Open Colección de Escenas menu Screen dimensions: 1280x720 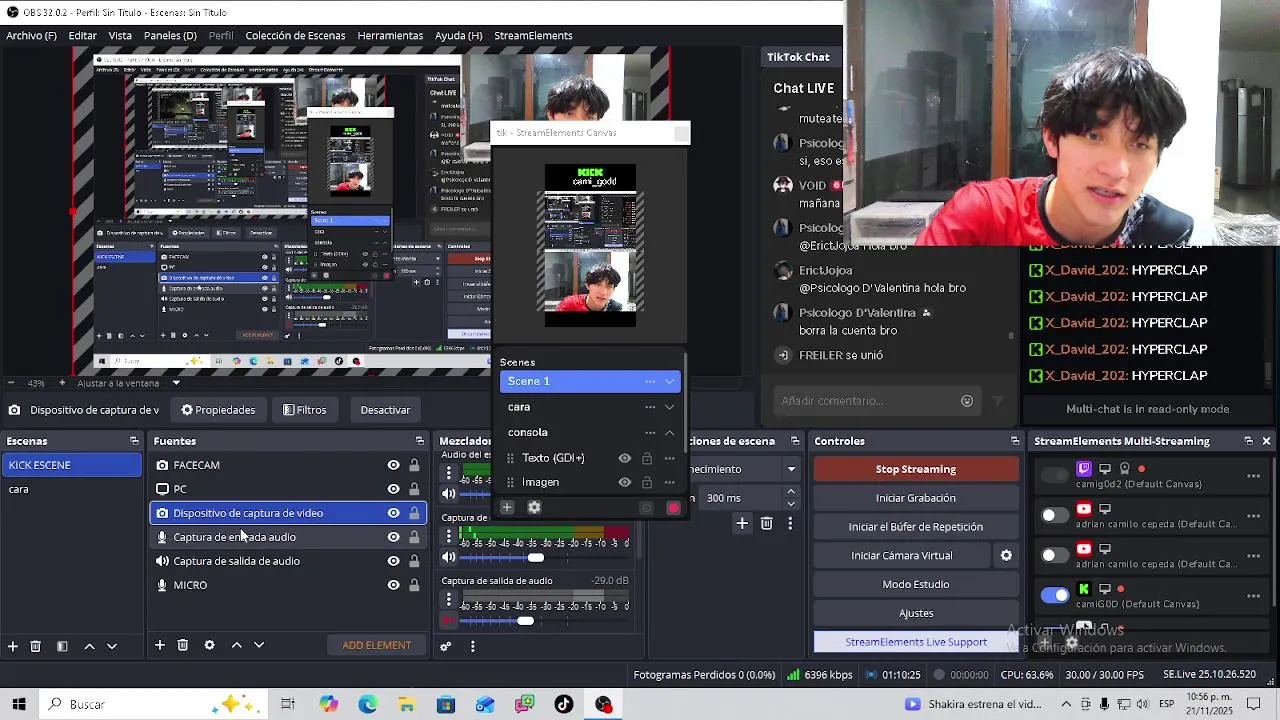[295, 35]
